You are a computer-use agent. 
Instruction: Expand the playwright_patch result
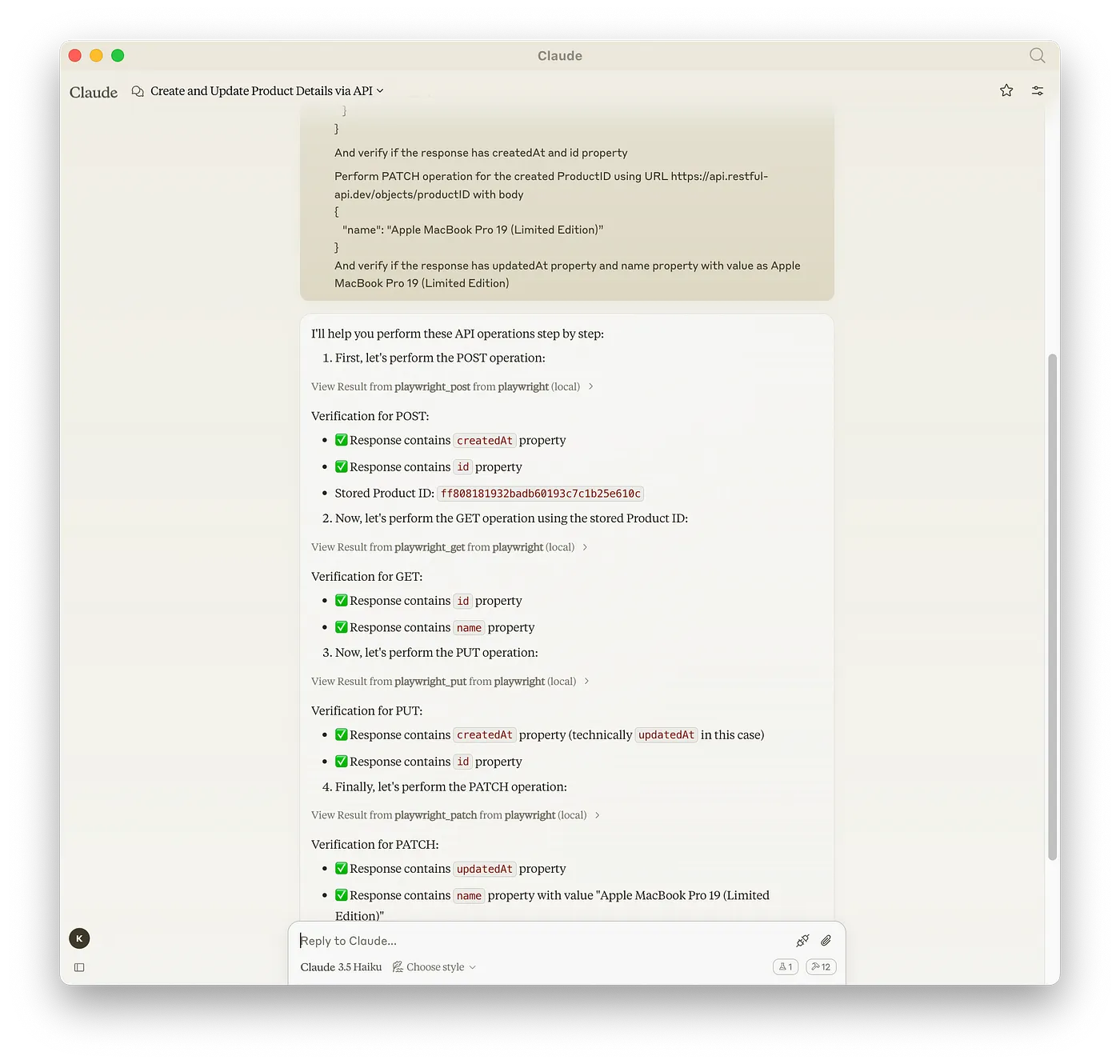pyautogui.click(x=455, y=815)
